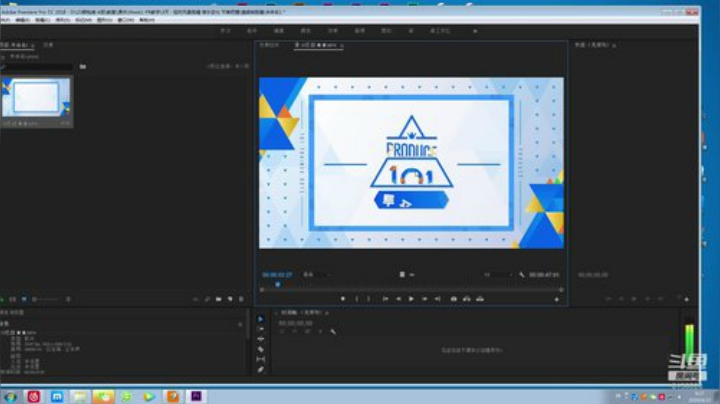Select the Ripple Edit tool
This screenshot has width=720, height=404.
[261, 339]
